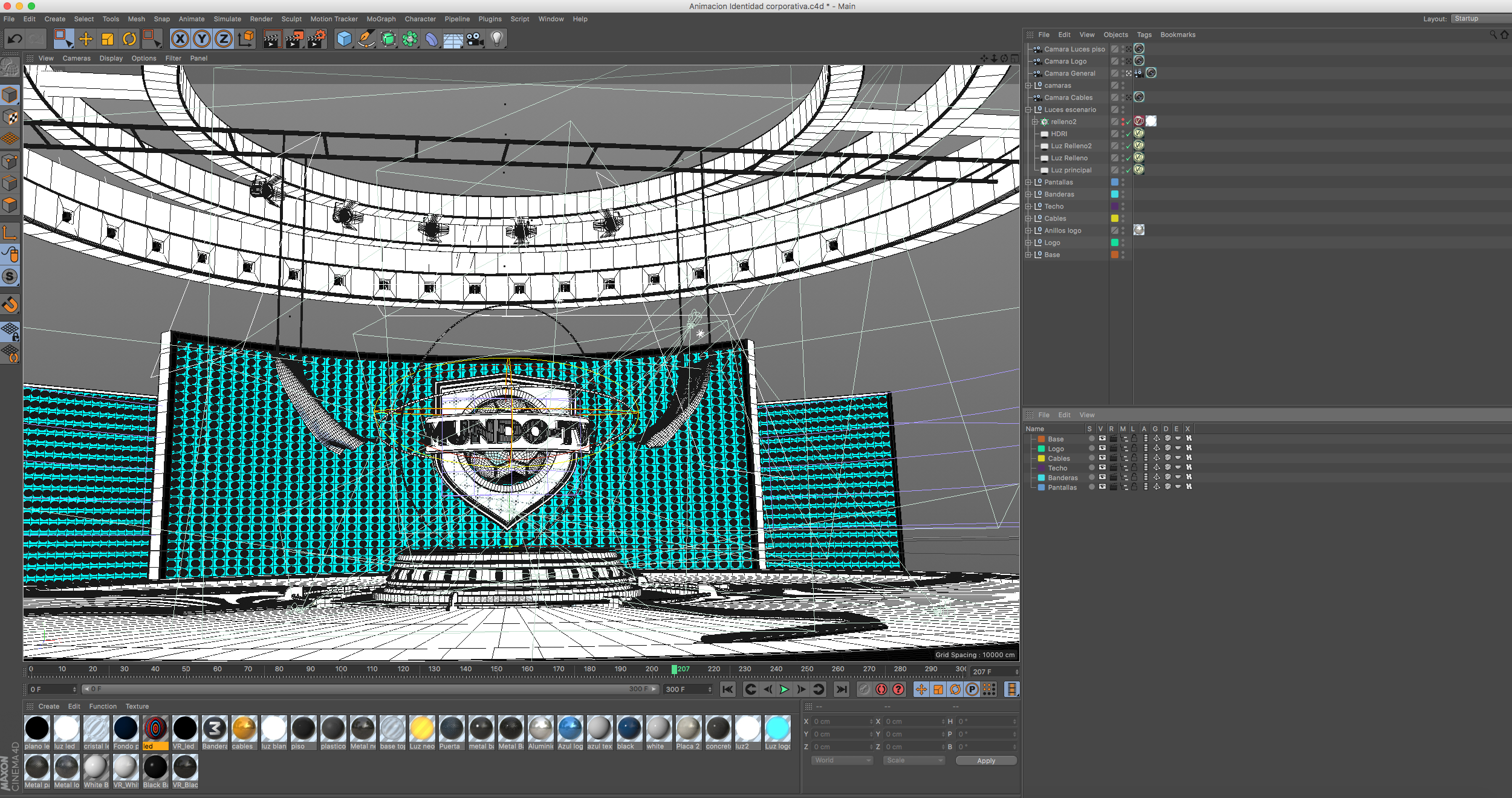Expand the Techo group
Screen dimensions: 1512x798
coord(1028,206)
